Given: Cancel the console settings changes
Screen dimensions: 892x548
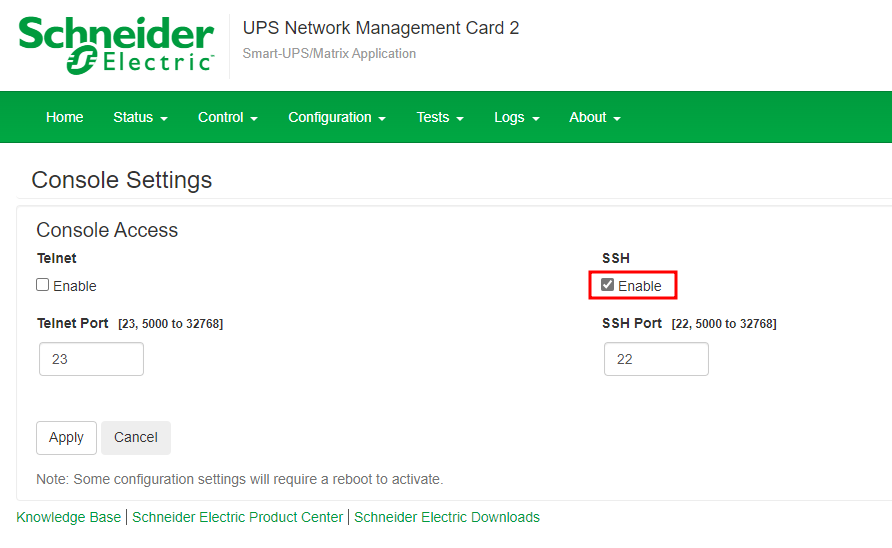Looking at the screenshot, I should (135, 438).
